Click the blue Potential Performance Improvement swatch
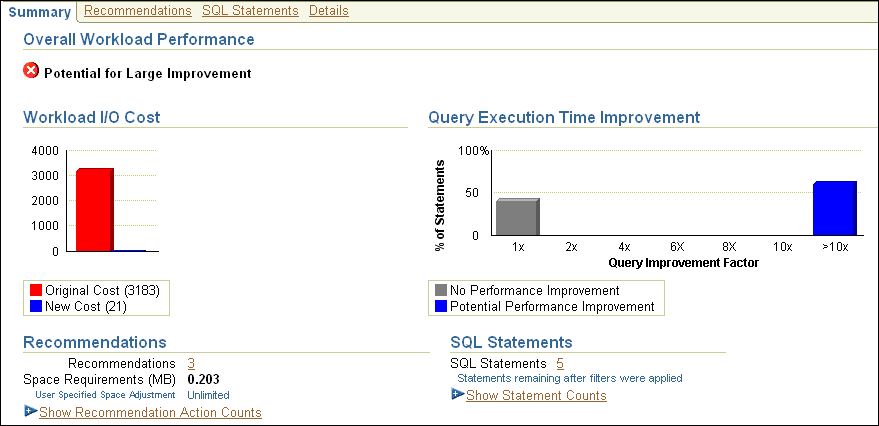Image resolution: width=879 pixels, height=426 pixels. (x=440, y=306)
